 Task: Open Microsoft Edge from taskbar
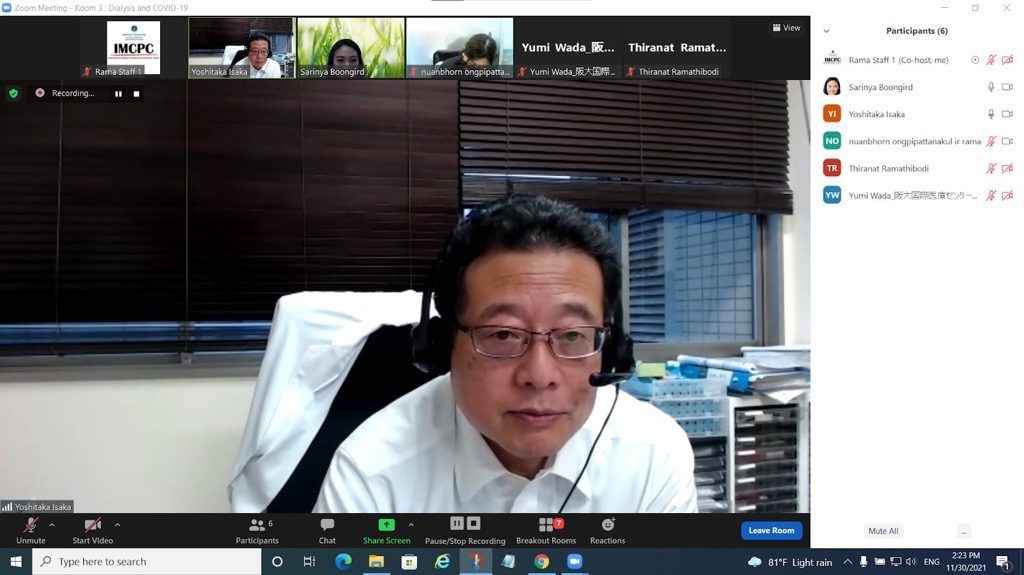(x=344, y=562)
